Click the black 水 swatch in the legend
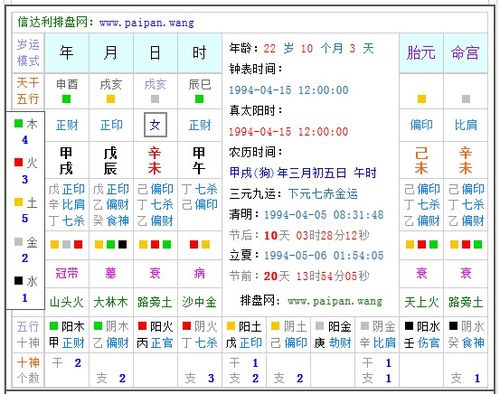The image size is (500, 394). 19,281
